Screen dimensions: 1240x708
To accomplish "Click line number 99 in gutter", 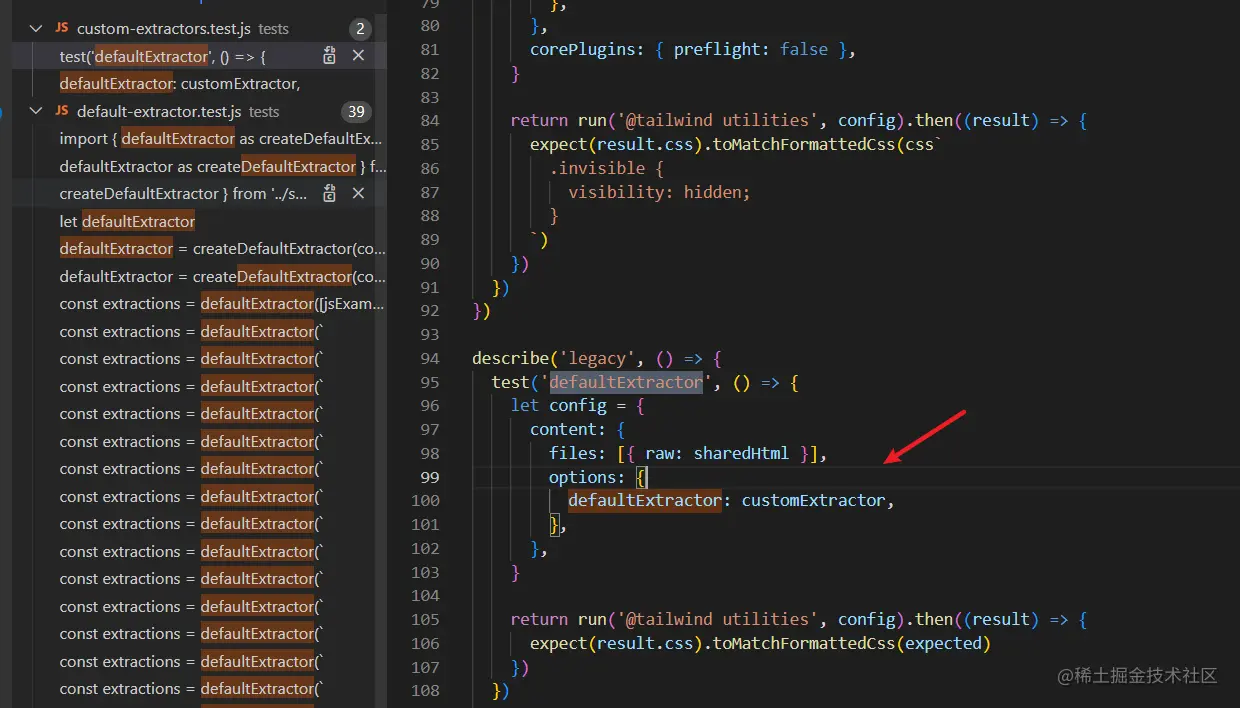I will [x=430, y=477].
